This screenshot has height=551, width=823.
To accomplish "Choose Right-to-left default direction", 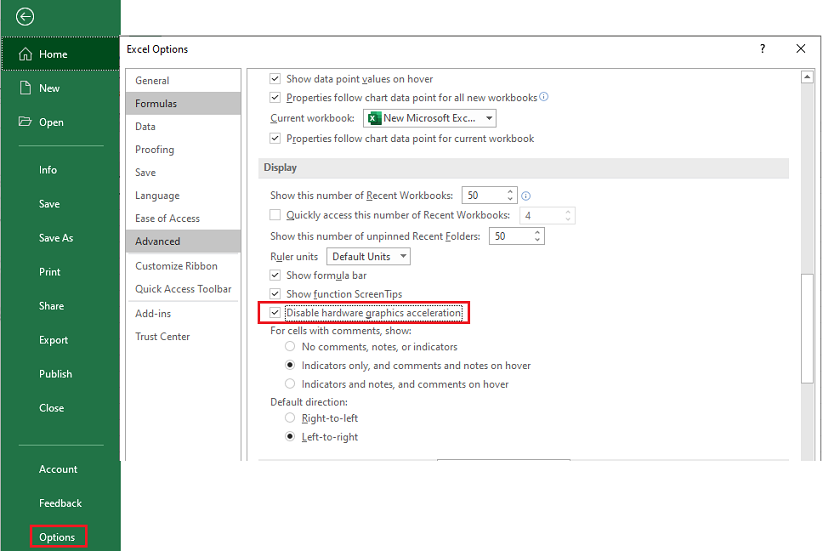I will [290, 418].
